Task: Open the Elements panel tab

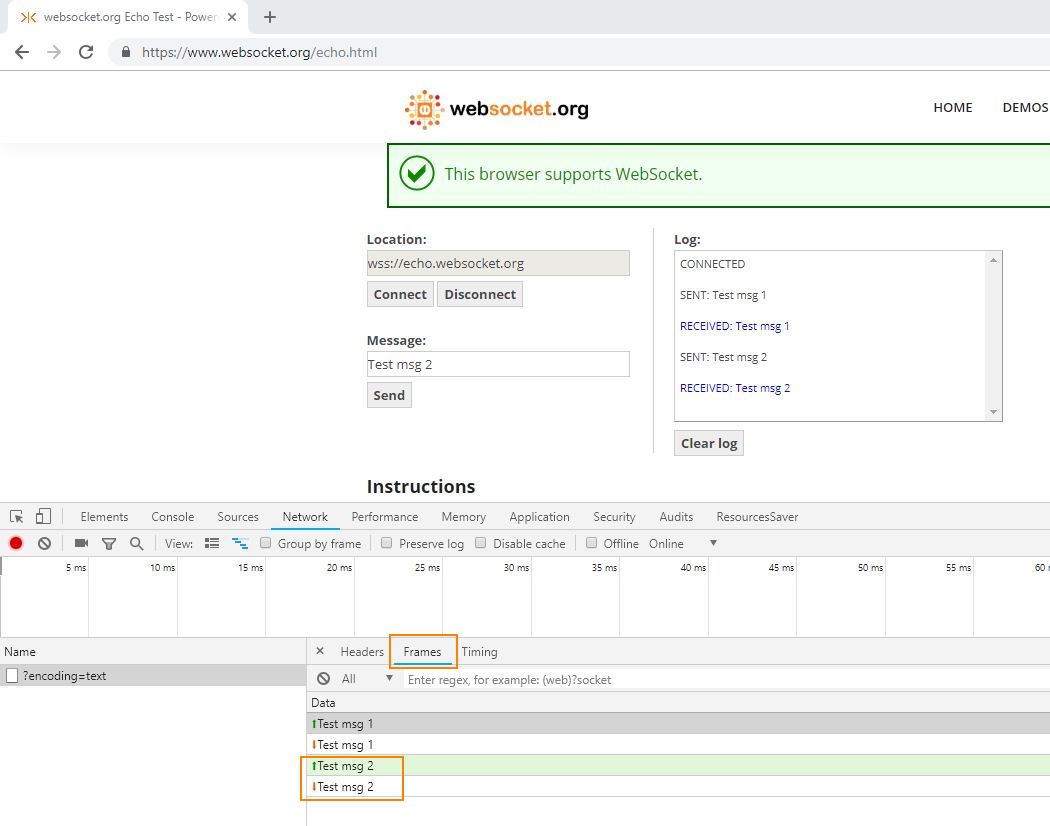Action: (104, 517)
